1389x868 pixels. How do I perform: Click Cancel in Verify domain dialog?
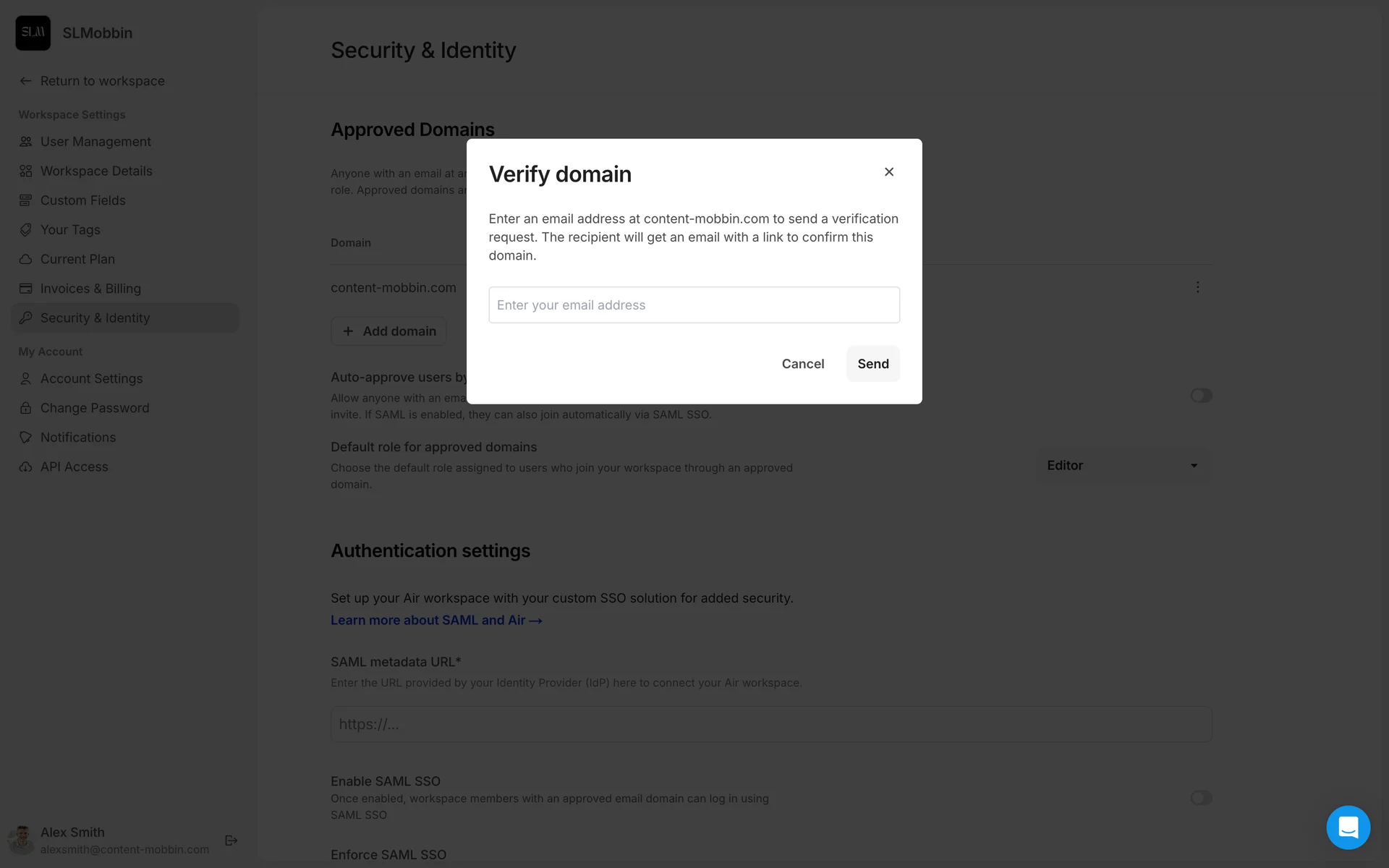(802, 364)
